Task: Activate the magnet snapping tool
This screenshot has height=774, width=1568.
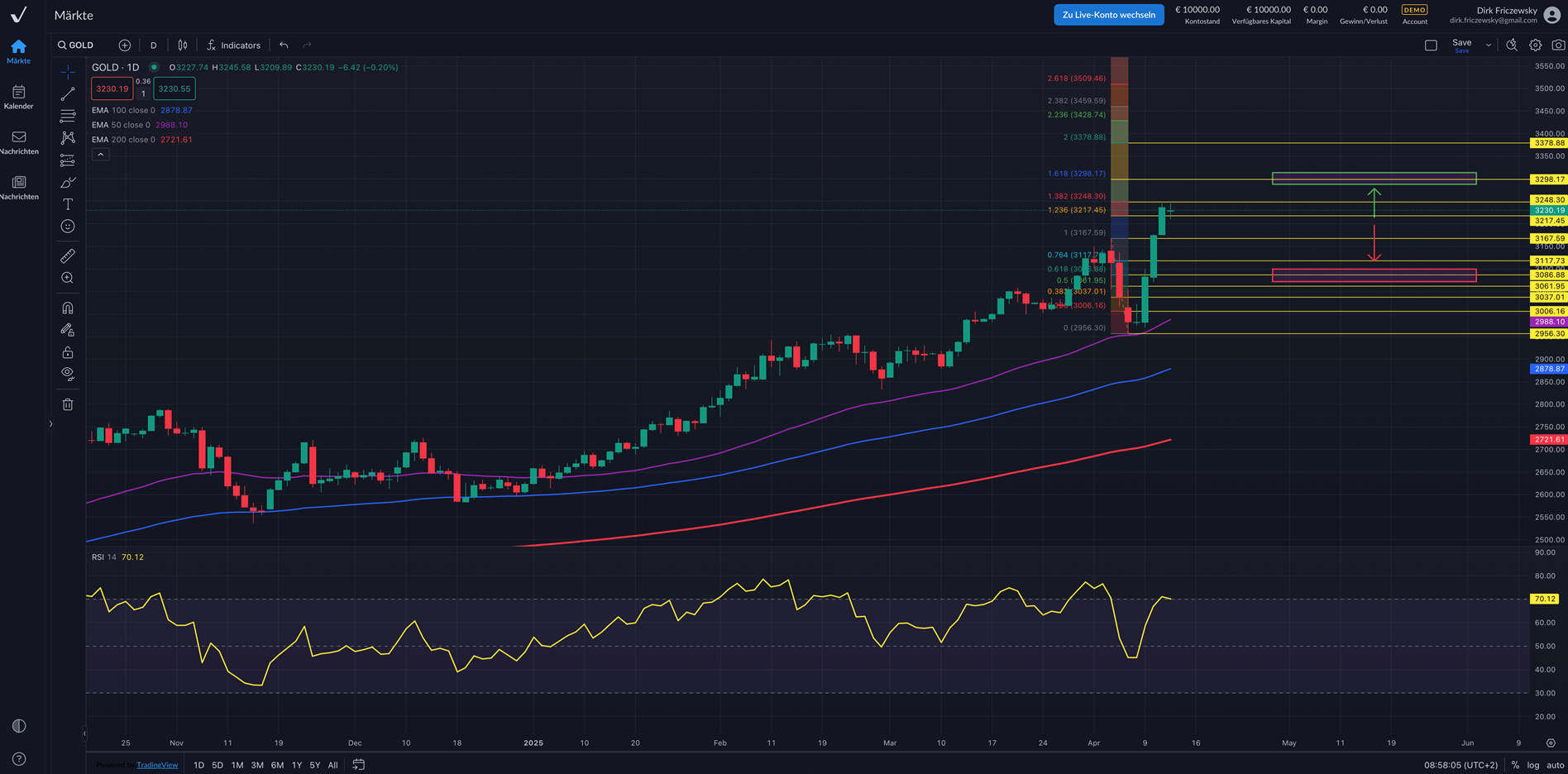Action: (68, 308)
